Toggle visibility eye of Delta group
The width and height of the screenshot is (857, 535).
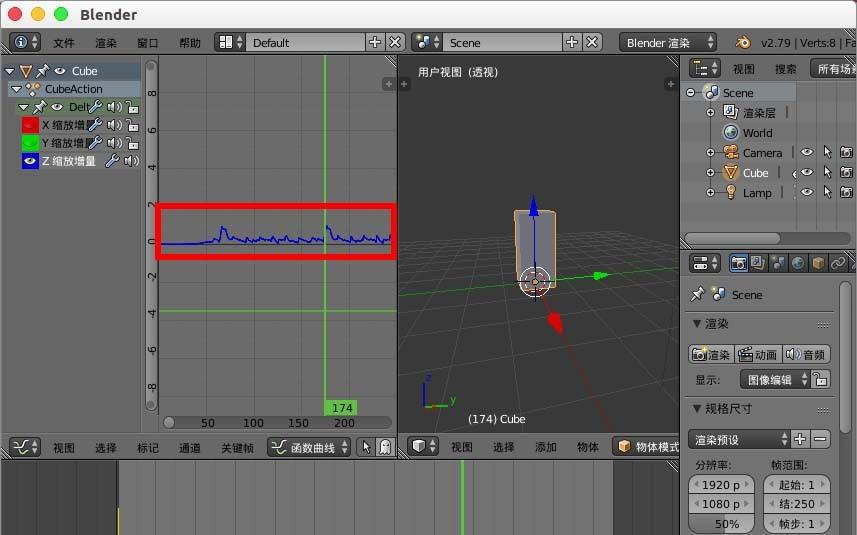pyautogui.click(x=57, y=107)
